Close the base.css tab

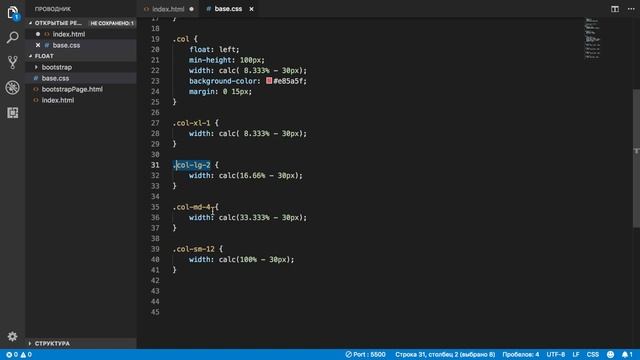pos(251,9)
